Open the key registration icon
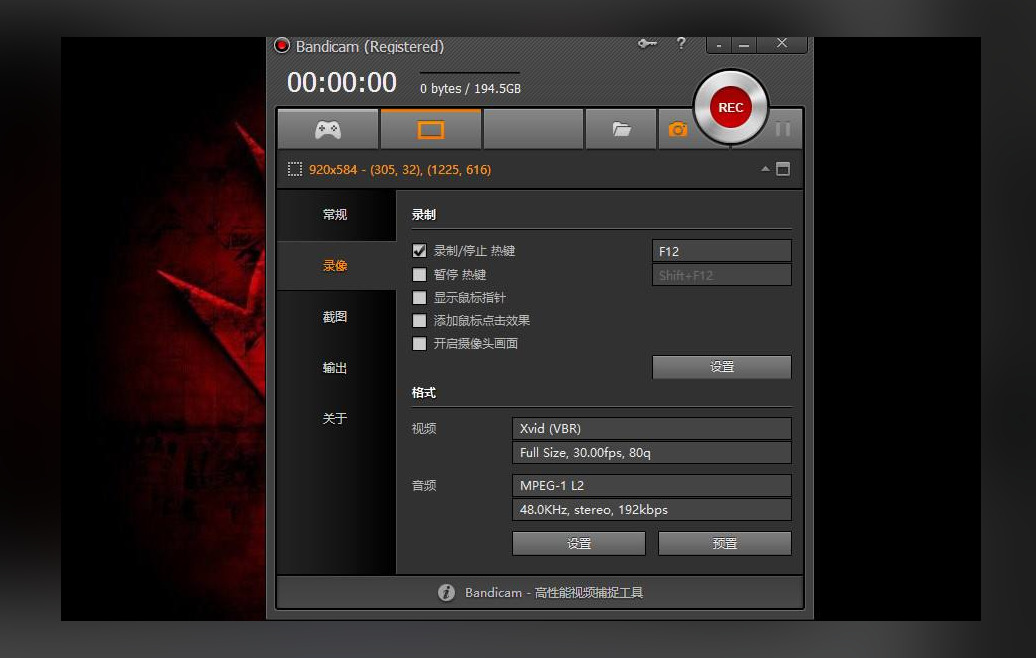This screenshot has height=658, width=1036. [x=647, y=44]
